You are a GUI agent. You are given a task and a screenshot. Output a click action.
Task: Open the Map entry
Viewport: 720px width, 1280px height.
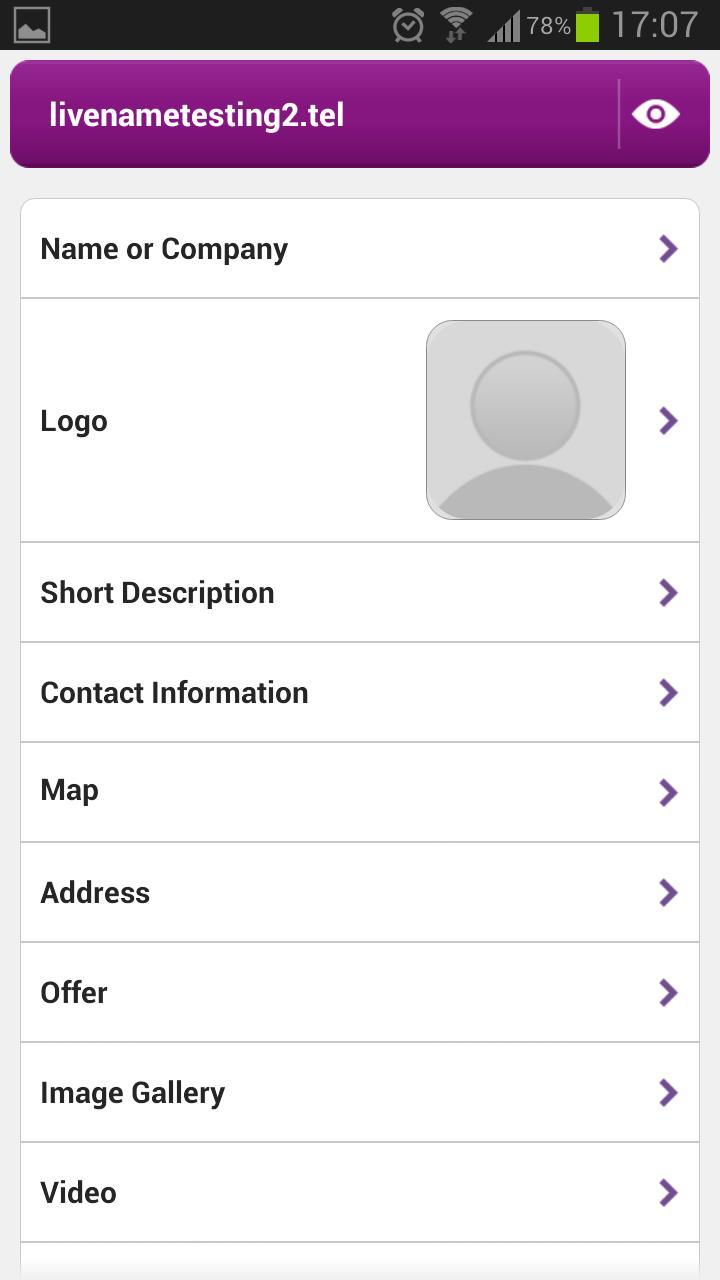tap(70, 791)
